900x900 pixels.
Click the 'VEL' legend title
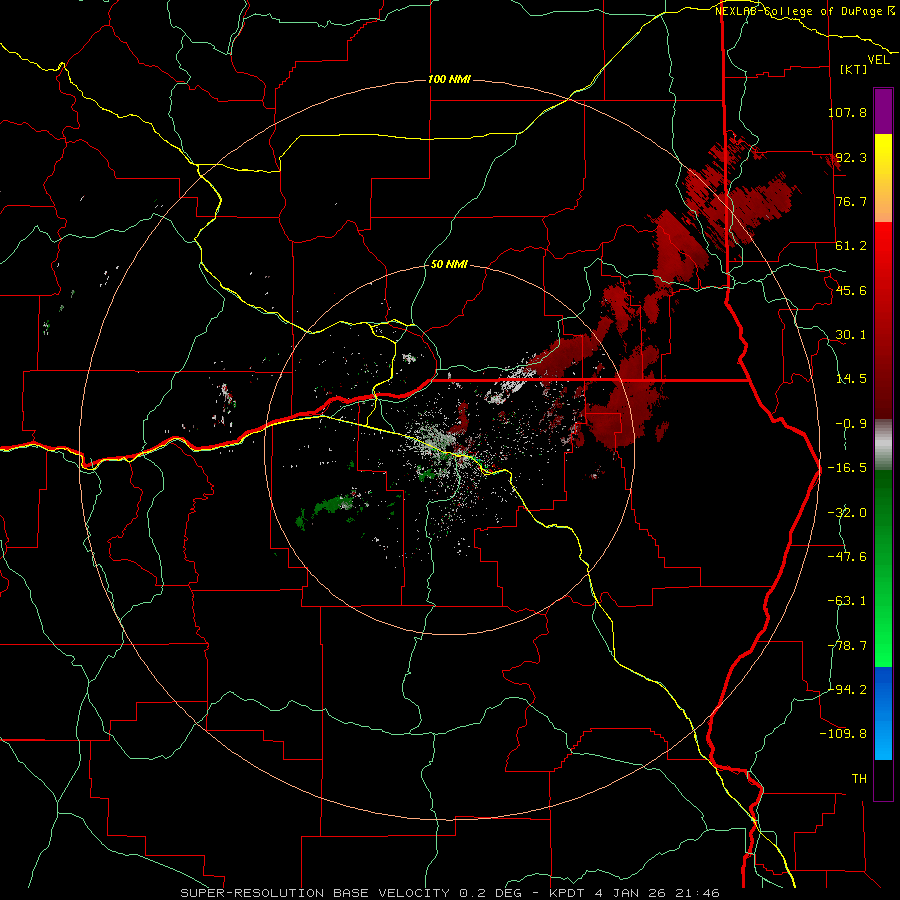(x=878, y=59)
